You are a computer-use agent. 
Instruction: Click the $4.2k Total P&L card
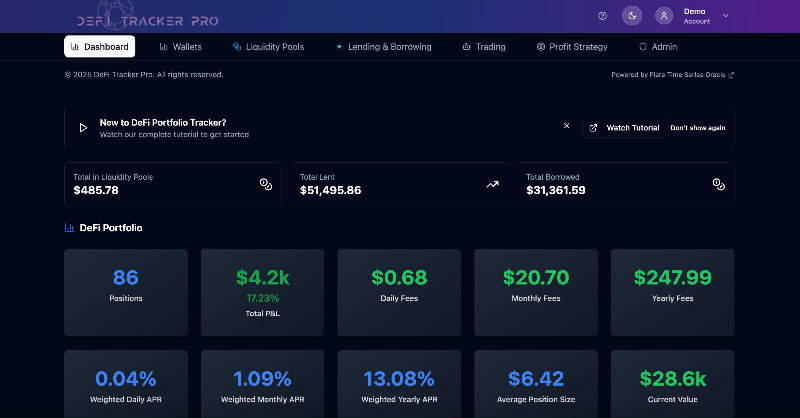point(262,292)
